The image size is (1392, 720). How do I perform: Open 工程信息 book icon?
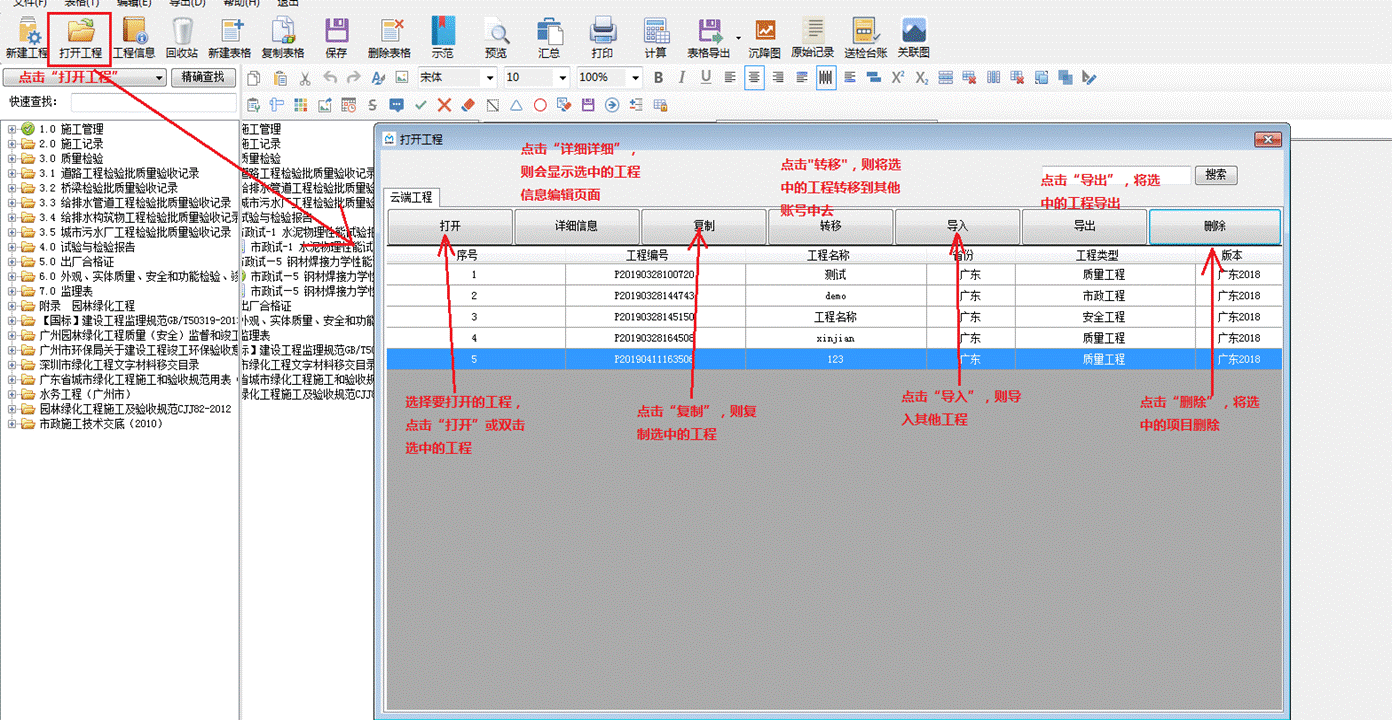(134, 32)
